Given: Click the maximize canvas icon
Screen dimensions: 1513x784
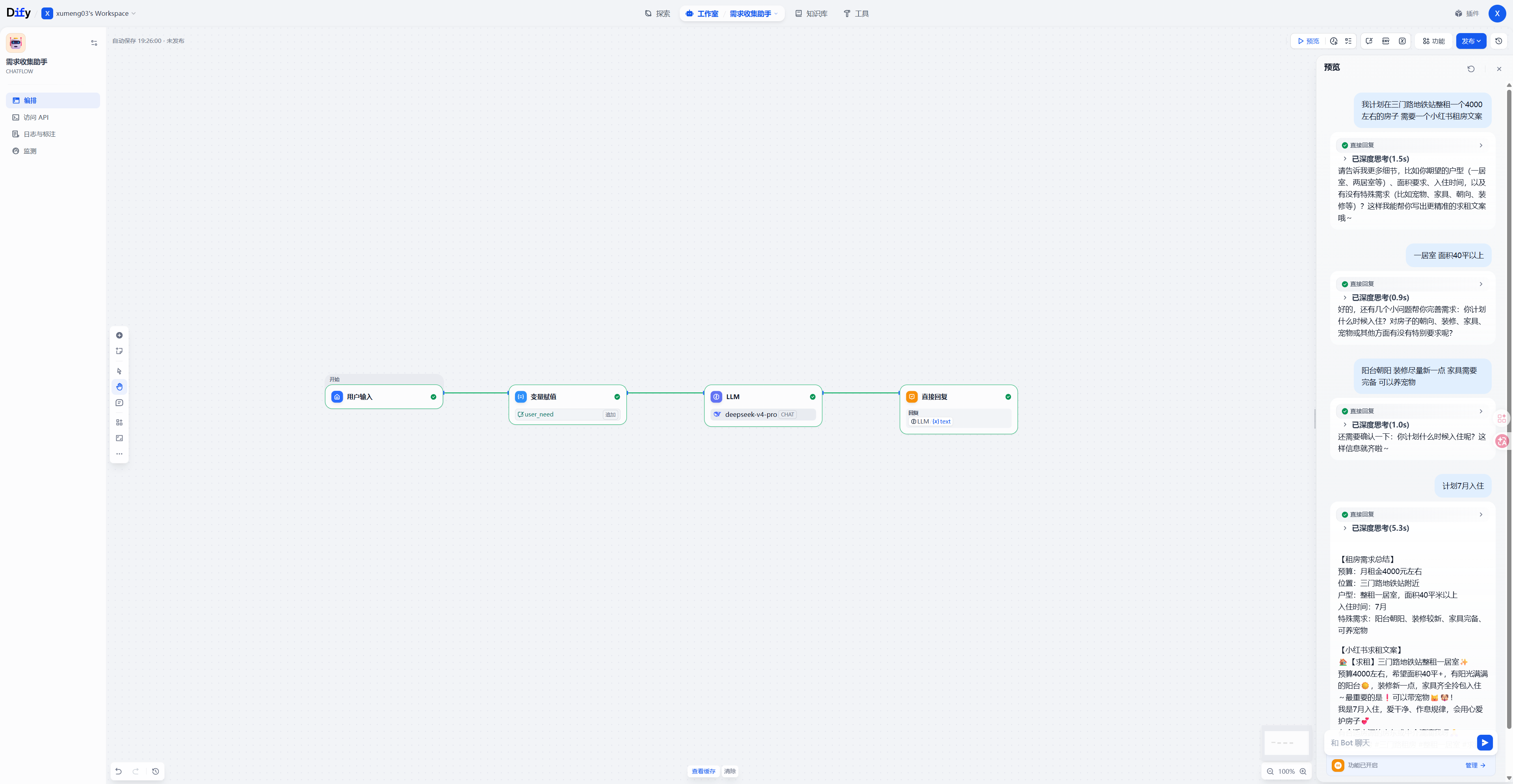Looking at the screenshot, I should tap(119, 438).
